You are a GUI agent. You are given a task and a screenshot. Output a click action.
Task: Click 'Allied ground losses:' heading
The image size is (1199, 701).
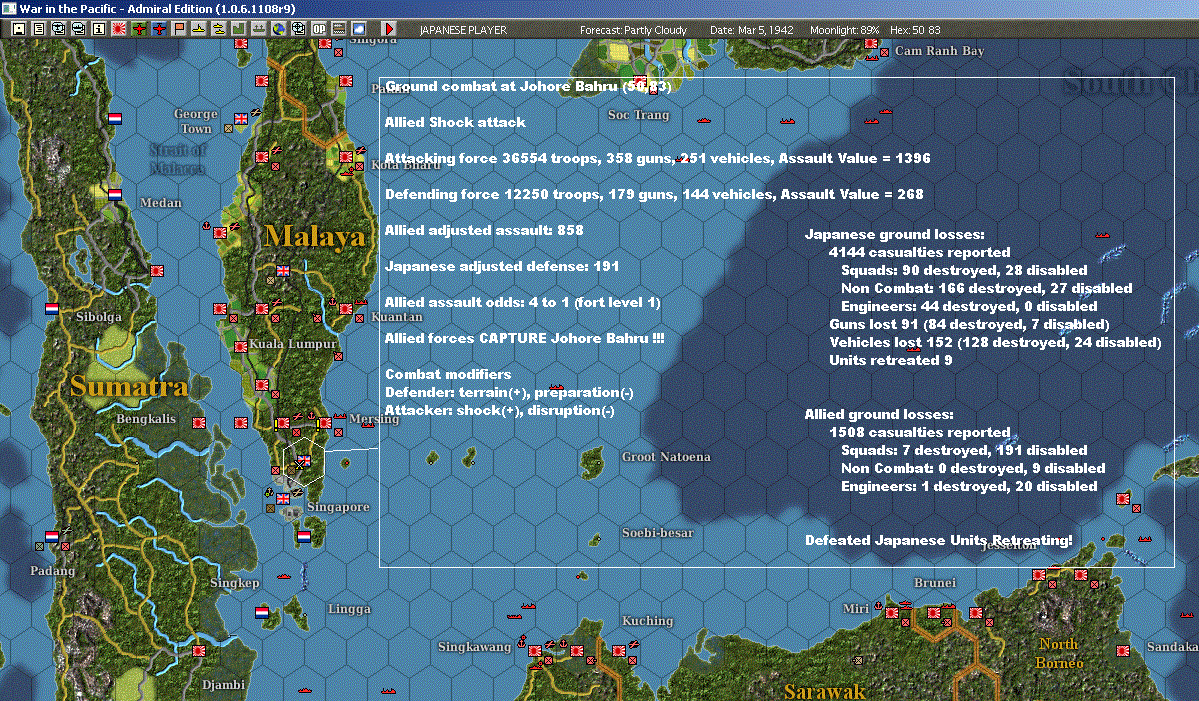[879, 414]
